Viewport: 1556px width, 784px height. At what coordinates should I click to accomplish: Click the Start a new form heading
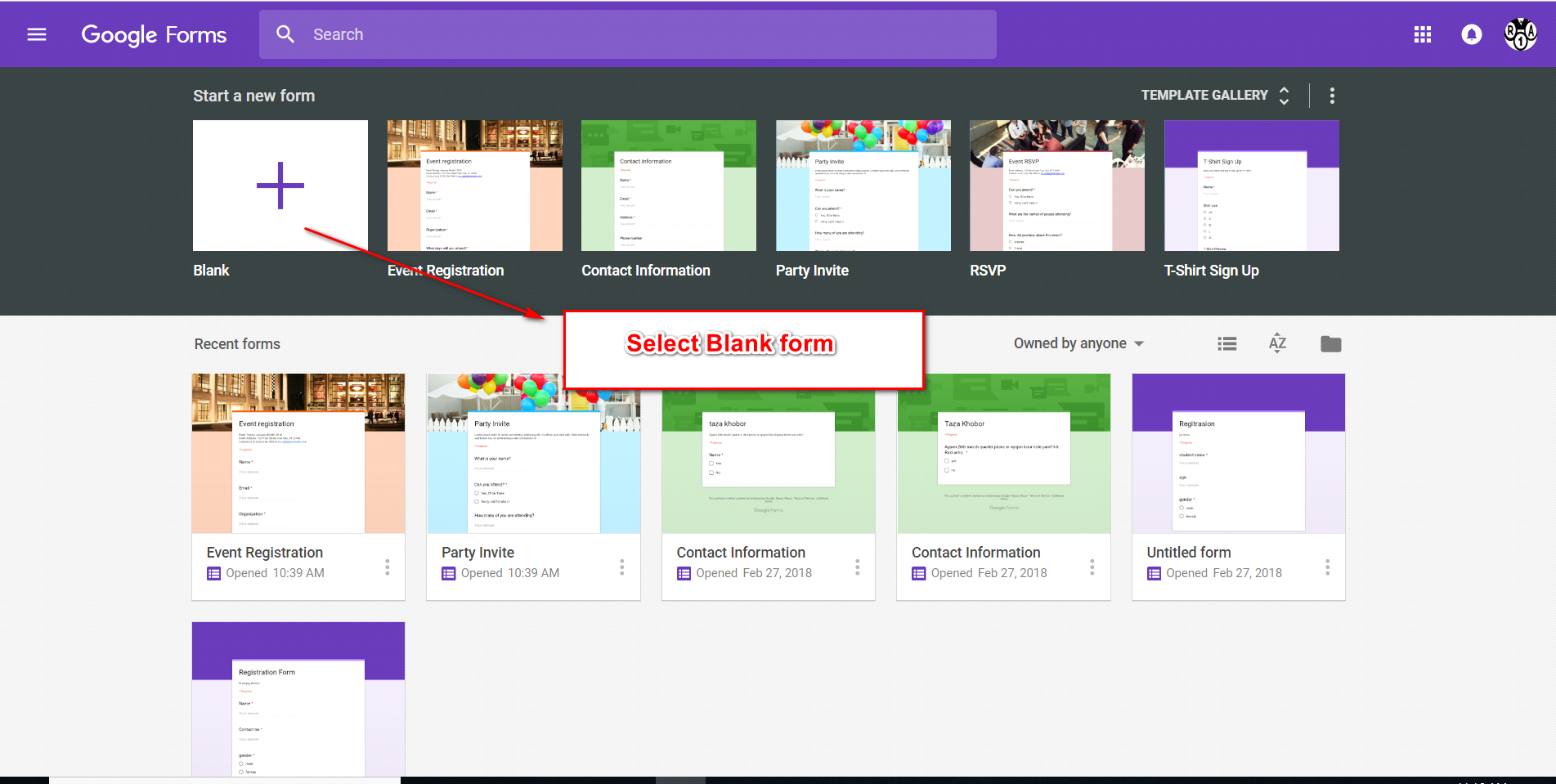254,96
